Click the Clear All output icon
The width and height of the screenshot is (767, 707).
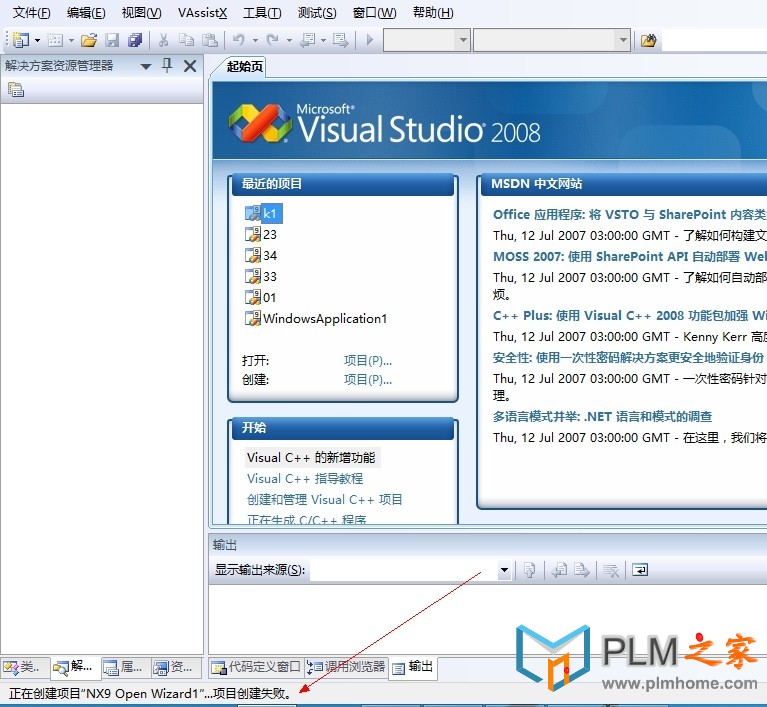[611, 570]
